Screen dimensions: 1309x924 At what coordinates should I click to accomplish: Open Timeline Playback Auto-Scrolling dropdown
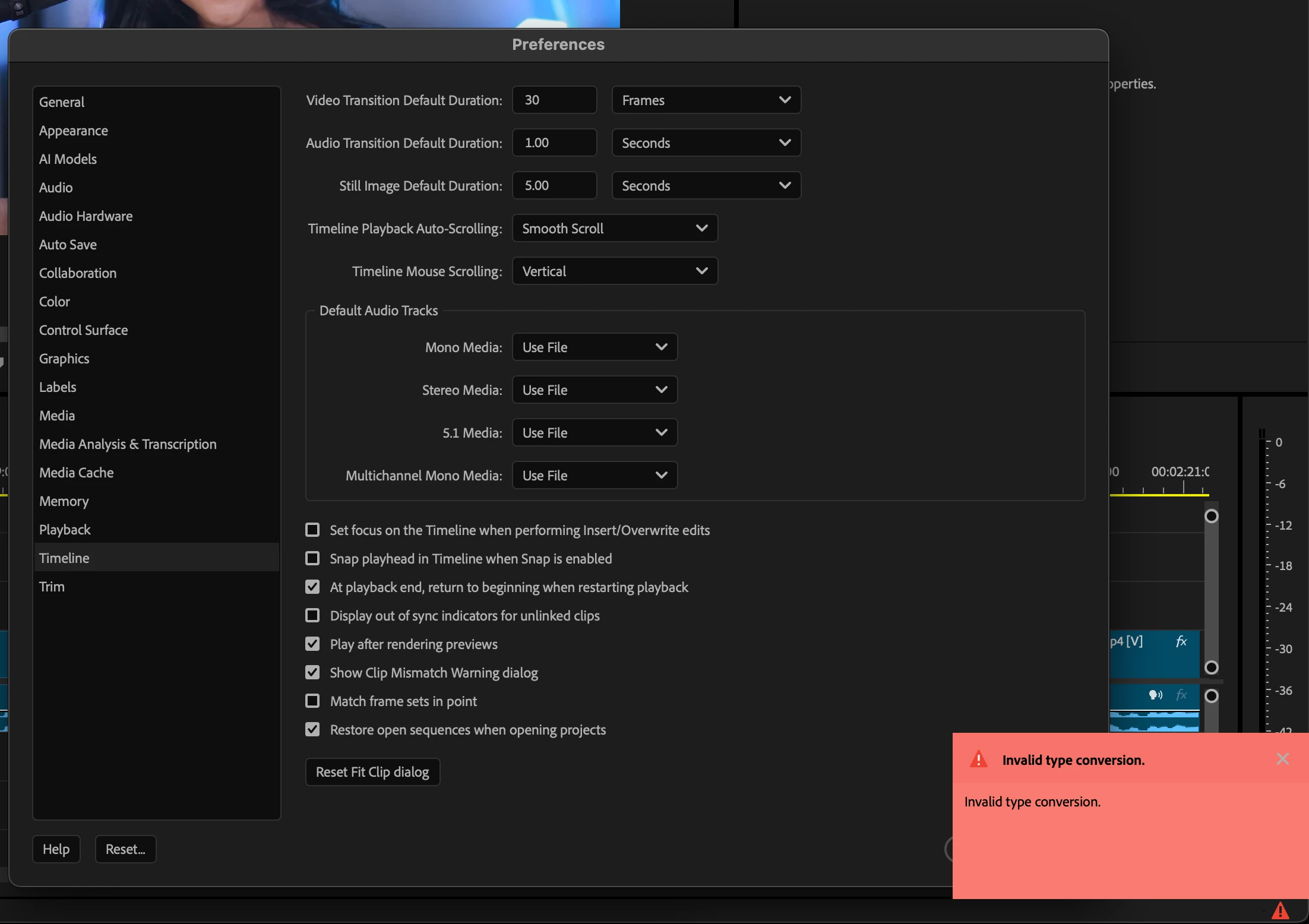click(x=615, y=229)
